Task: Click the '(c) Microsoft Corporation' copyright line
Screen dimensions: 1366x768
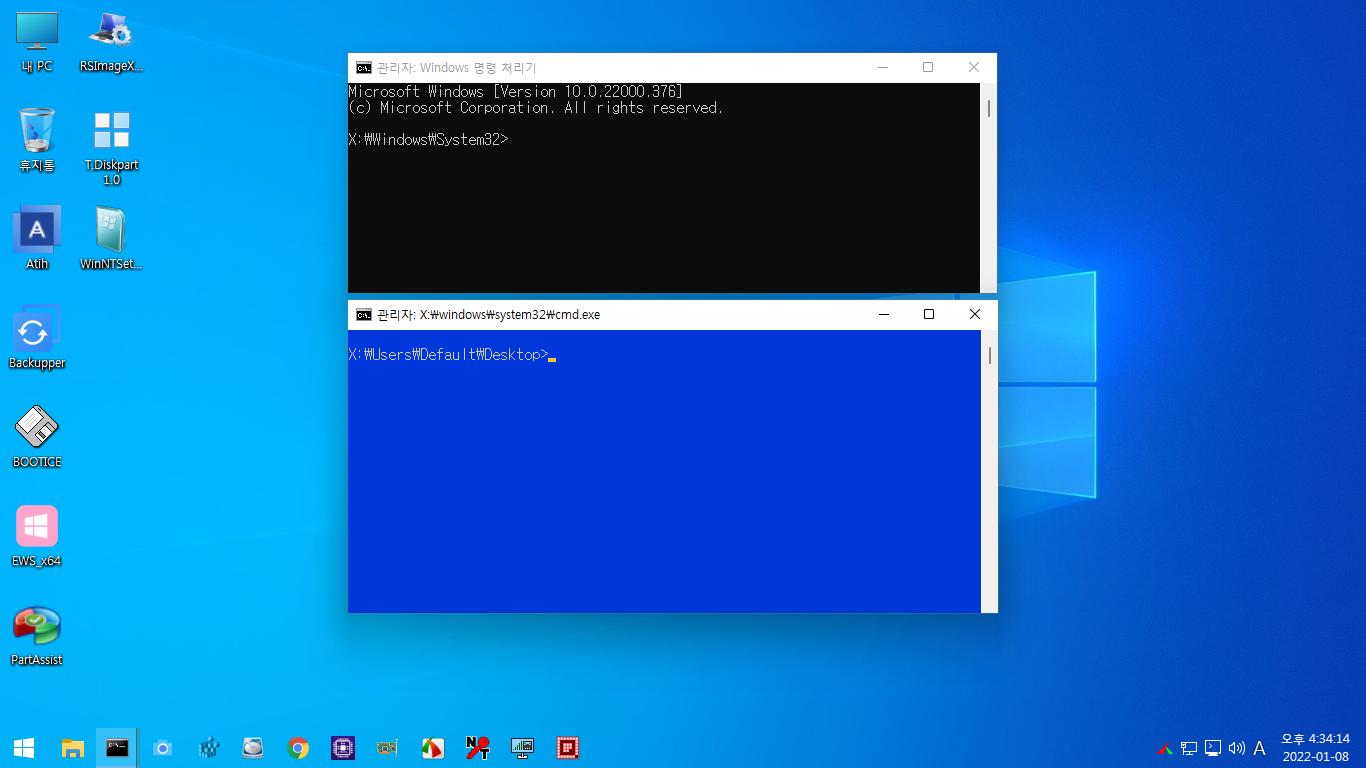Action: [x=535, y=108]
